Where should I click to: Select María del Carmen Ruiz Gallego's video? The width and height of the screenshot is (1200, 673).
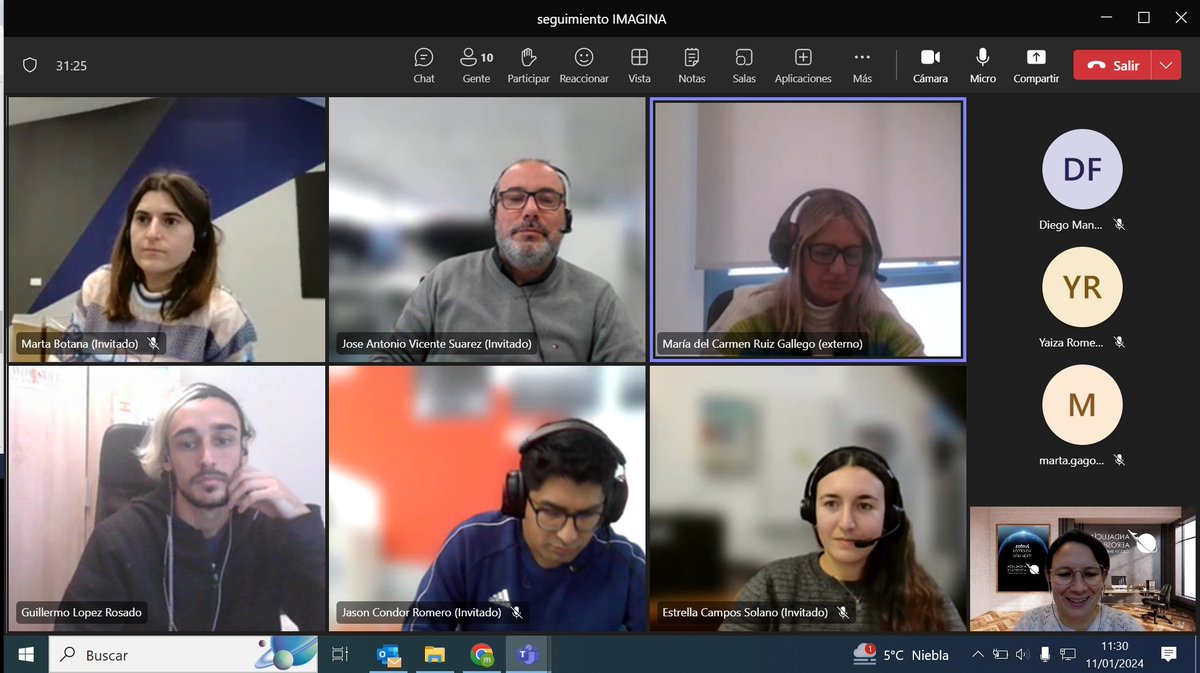click(x=808, y=229)
